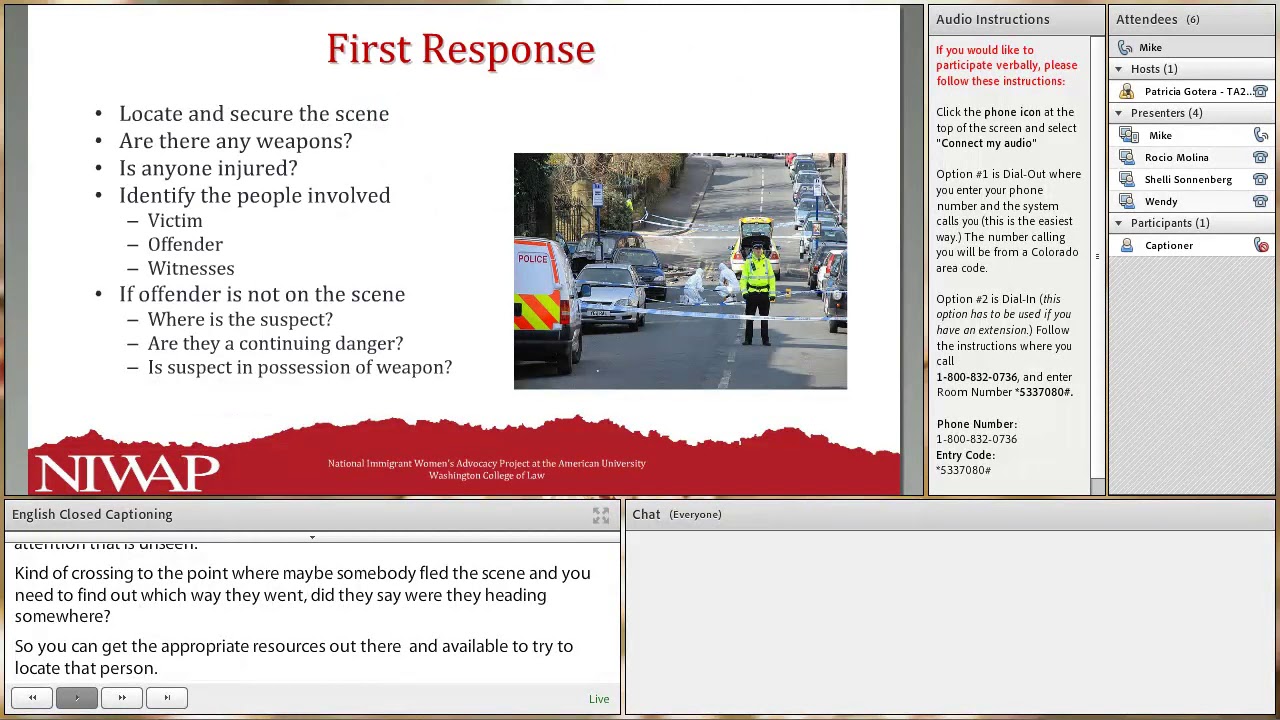Click 'Identify the people involved' bullet
Screen dimensions: 1280x720
255,195
